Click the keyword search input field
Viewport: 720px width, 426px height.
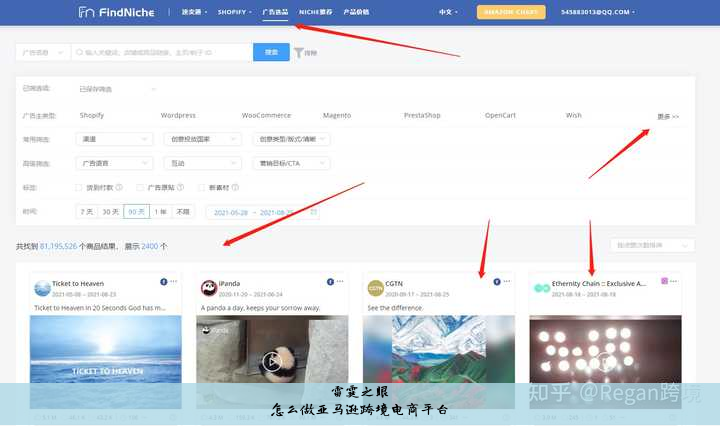[160, 52]
